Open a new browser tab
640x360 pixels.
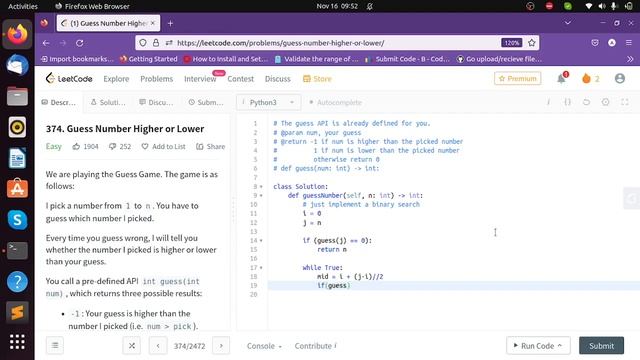[170, 23]
